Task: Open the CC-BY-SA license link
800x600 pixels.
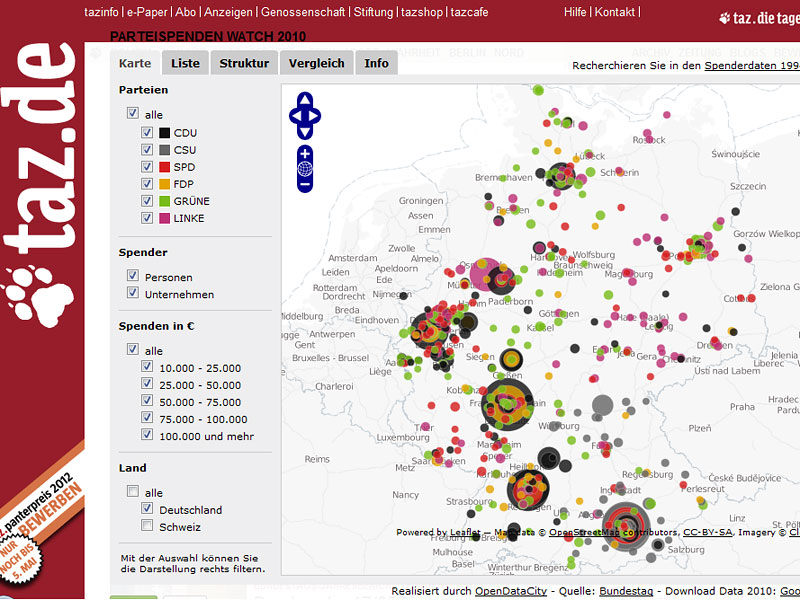Action: click(707, 532)
